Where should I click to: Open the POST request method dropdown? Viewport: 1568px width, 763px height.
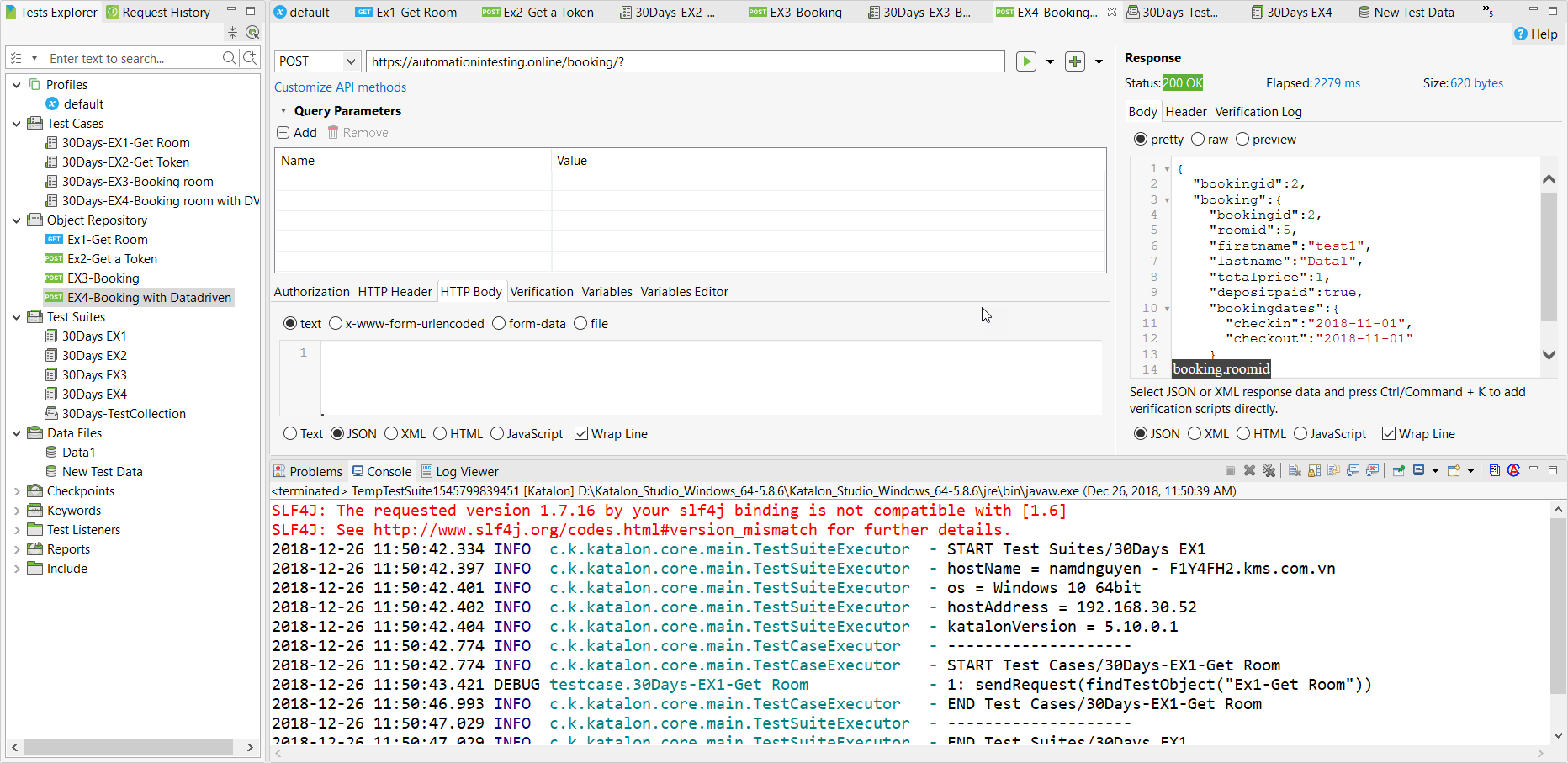click(350, 61)
